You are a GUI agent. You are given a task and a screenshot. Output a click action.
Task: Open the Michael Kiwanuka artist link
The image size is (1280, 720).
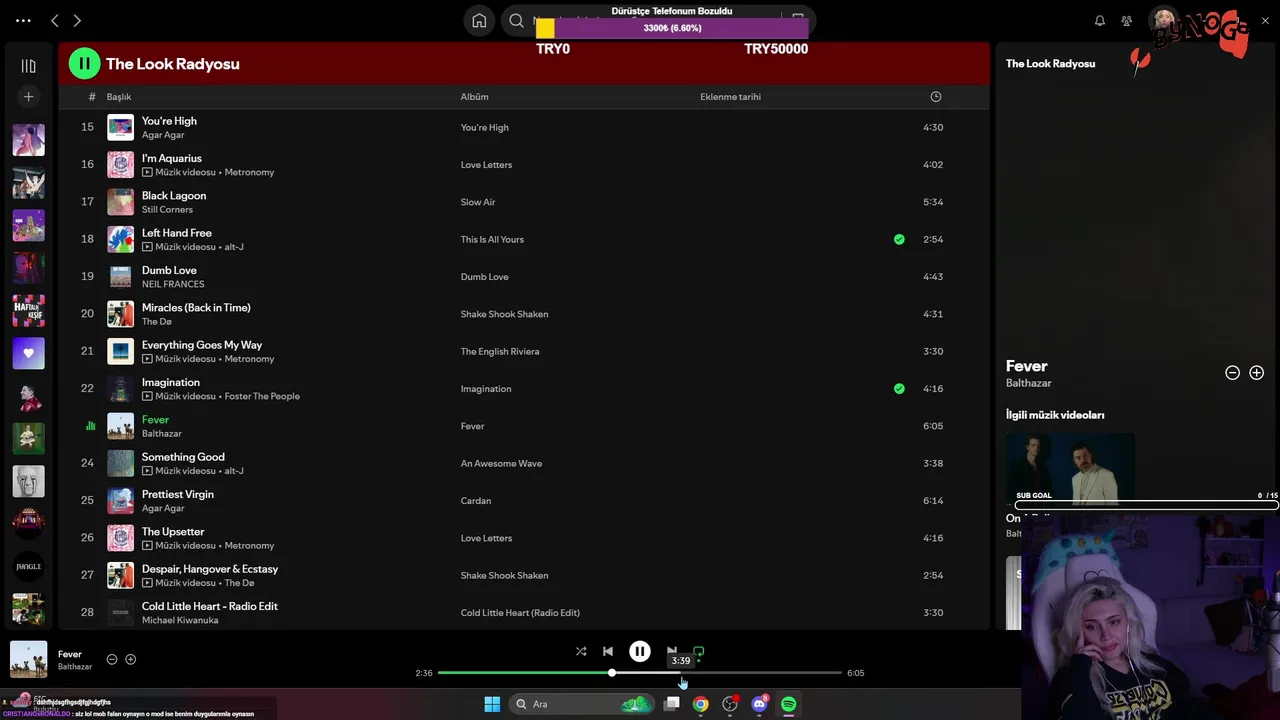pyautogui.click(x=180, y=620)
